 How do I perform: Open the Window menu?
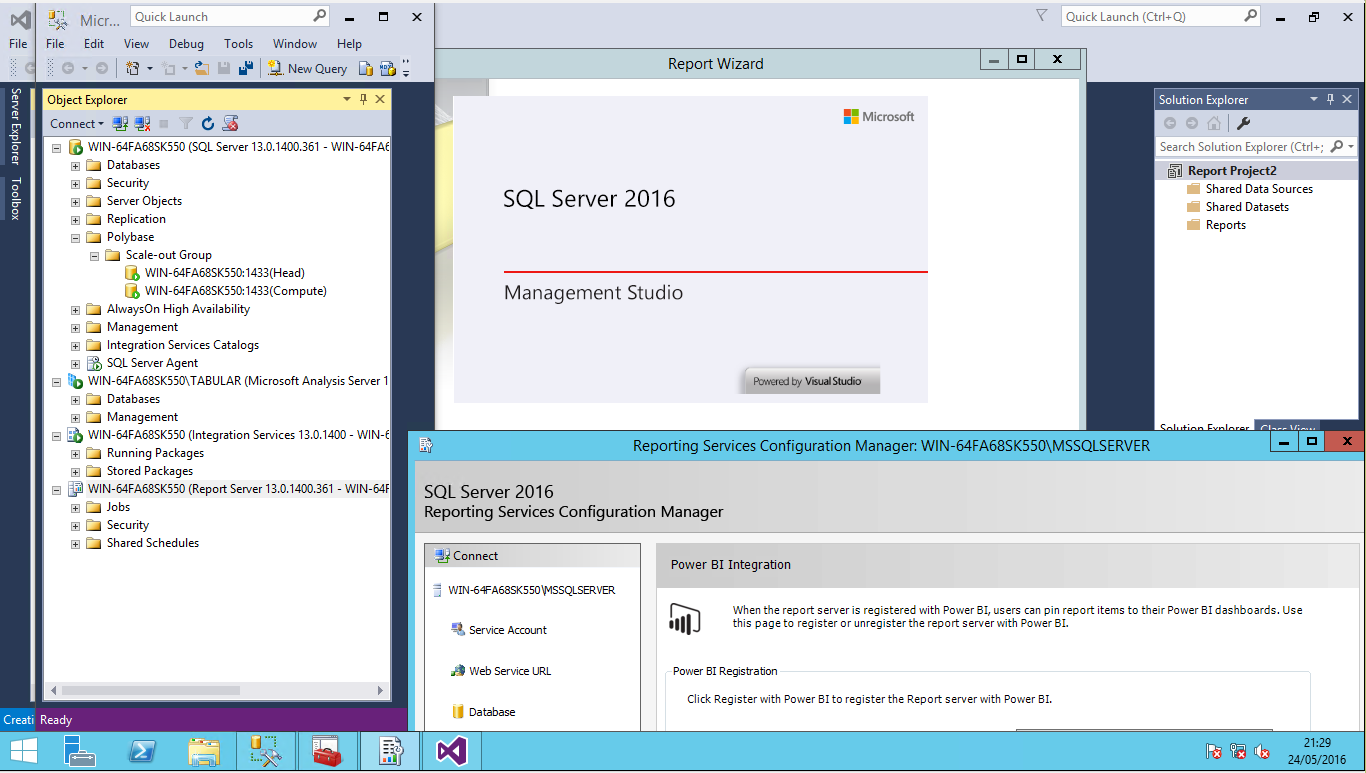(295, 43)
